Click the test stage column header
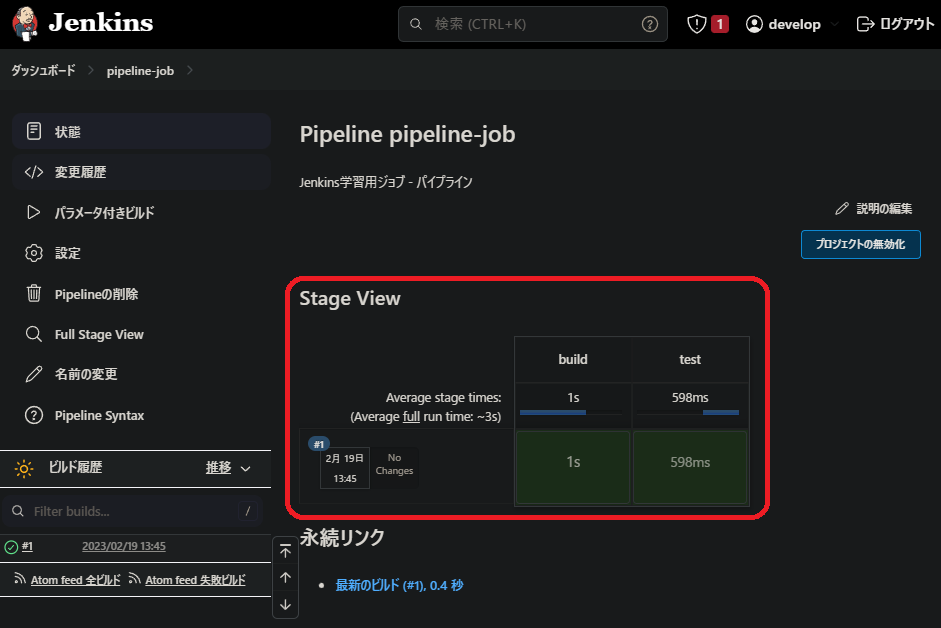The height and width of the screenshot is (628, 941). 690,359
